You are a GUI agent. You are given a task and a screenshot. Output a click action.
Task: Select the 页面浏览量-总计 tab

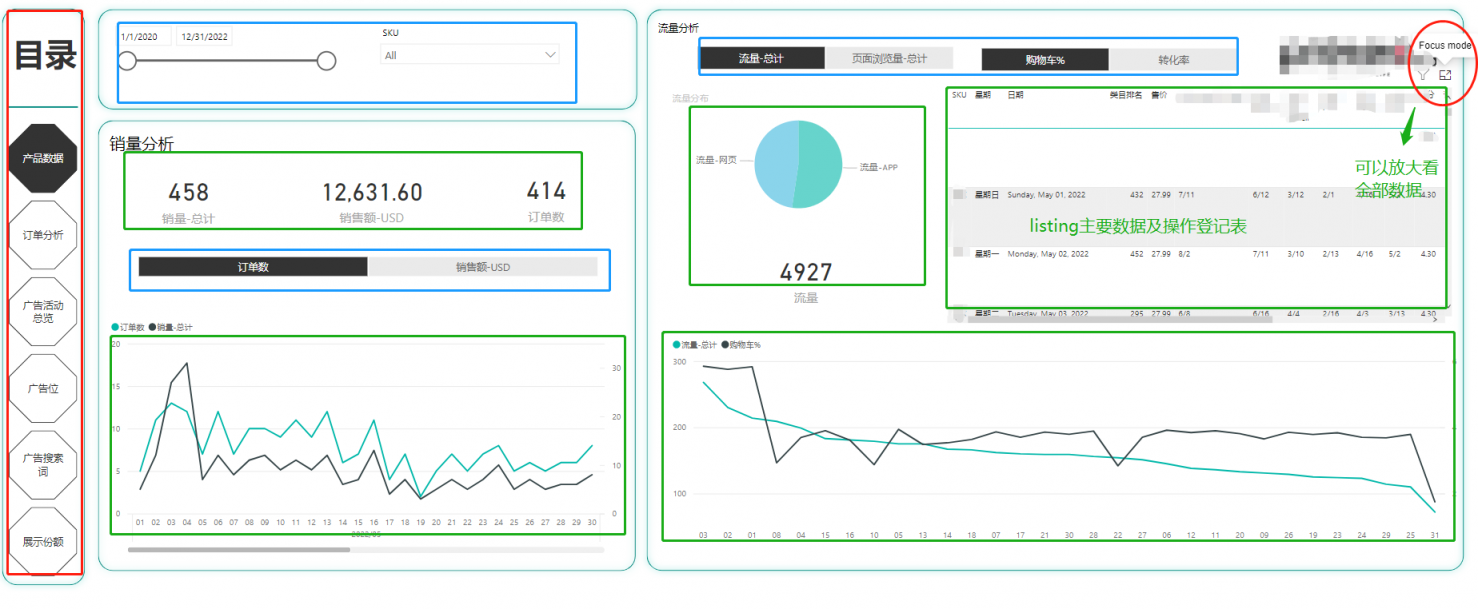[x=889, y=59]
